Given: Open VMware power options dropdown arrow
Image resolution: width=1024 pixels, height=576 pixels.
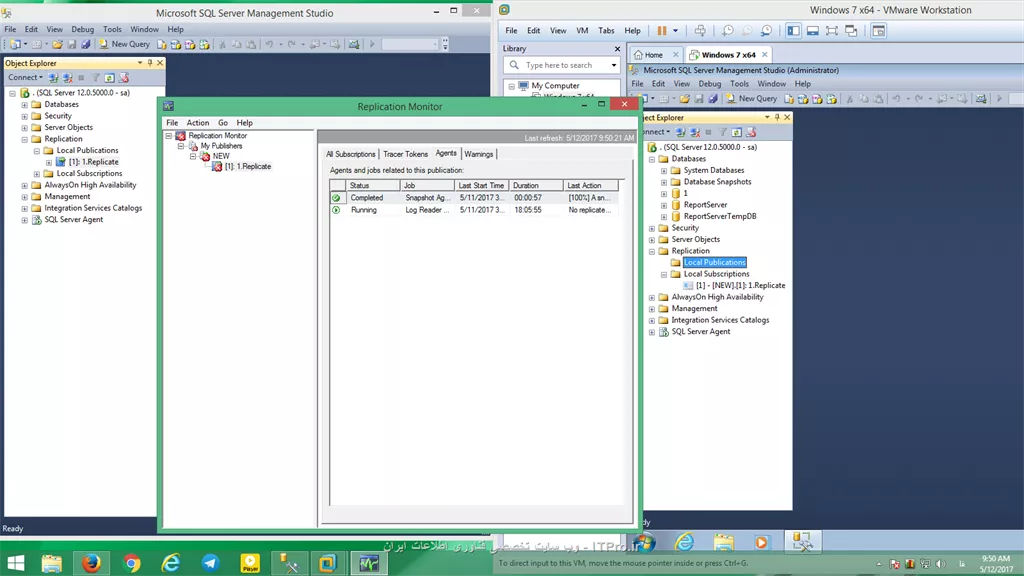Looking at the screenshot, I should 675,31.
